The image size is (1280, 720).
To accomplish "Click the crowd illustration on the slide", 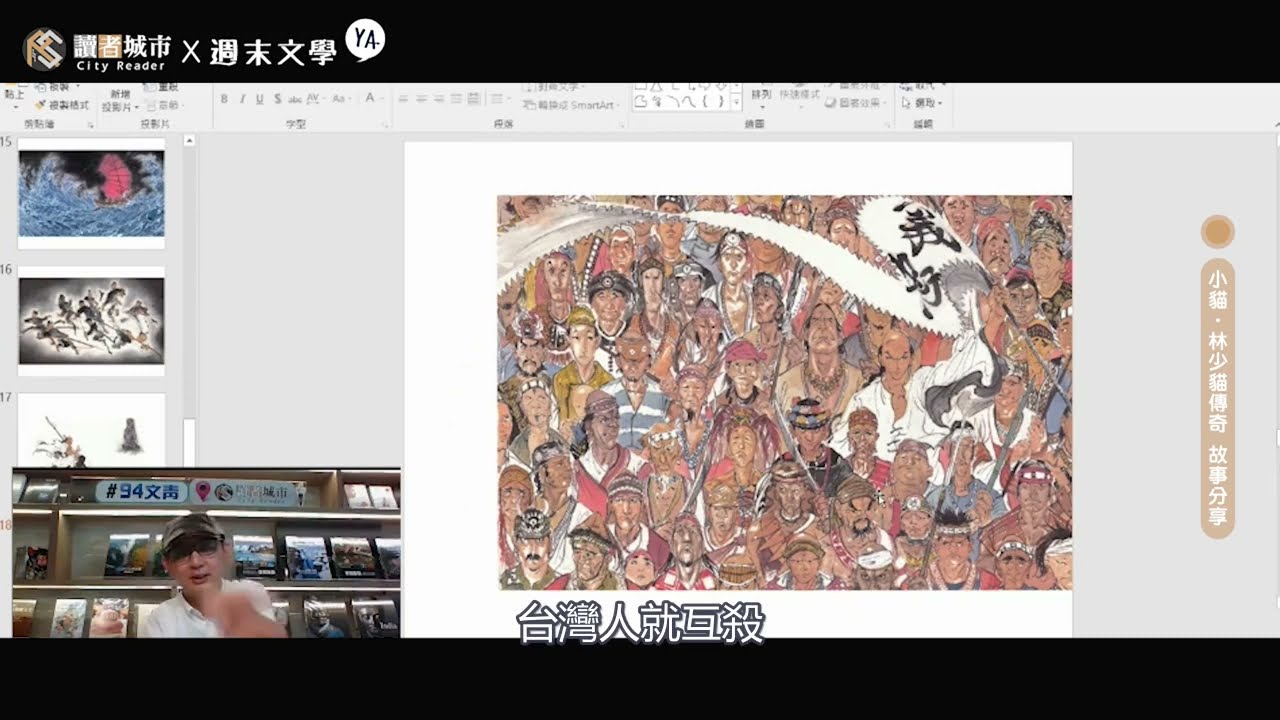I will 784,392.
